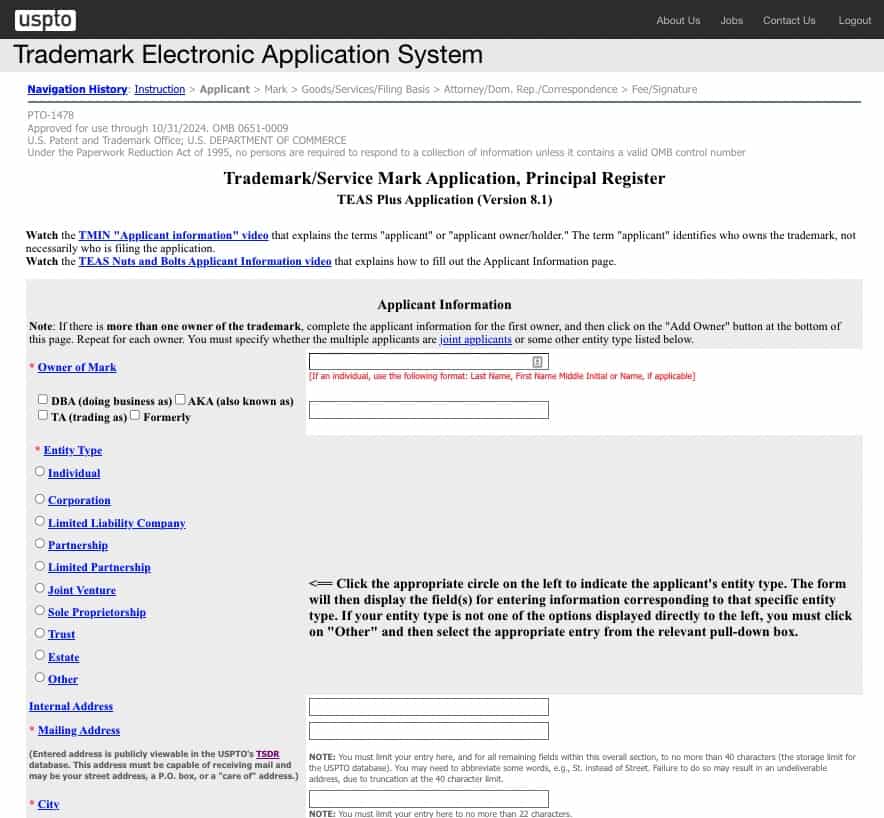Click the autofill icon in Owner of Mark field
Viewport: 884px width, 818px height.
537,362
